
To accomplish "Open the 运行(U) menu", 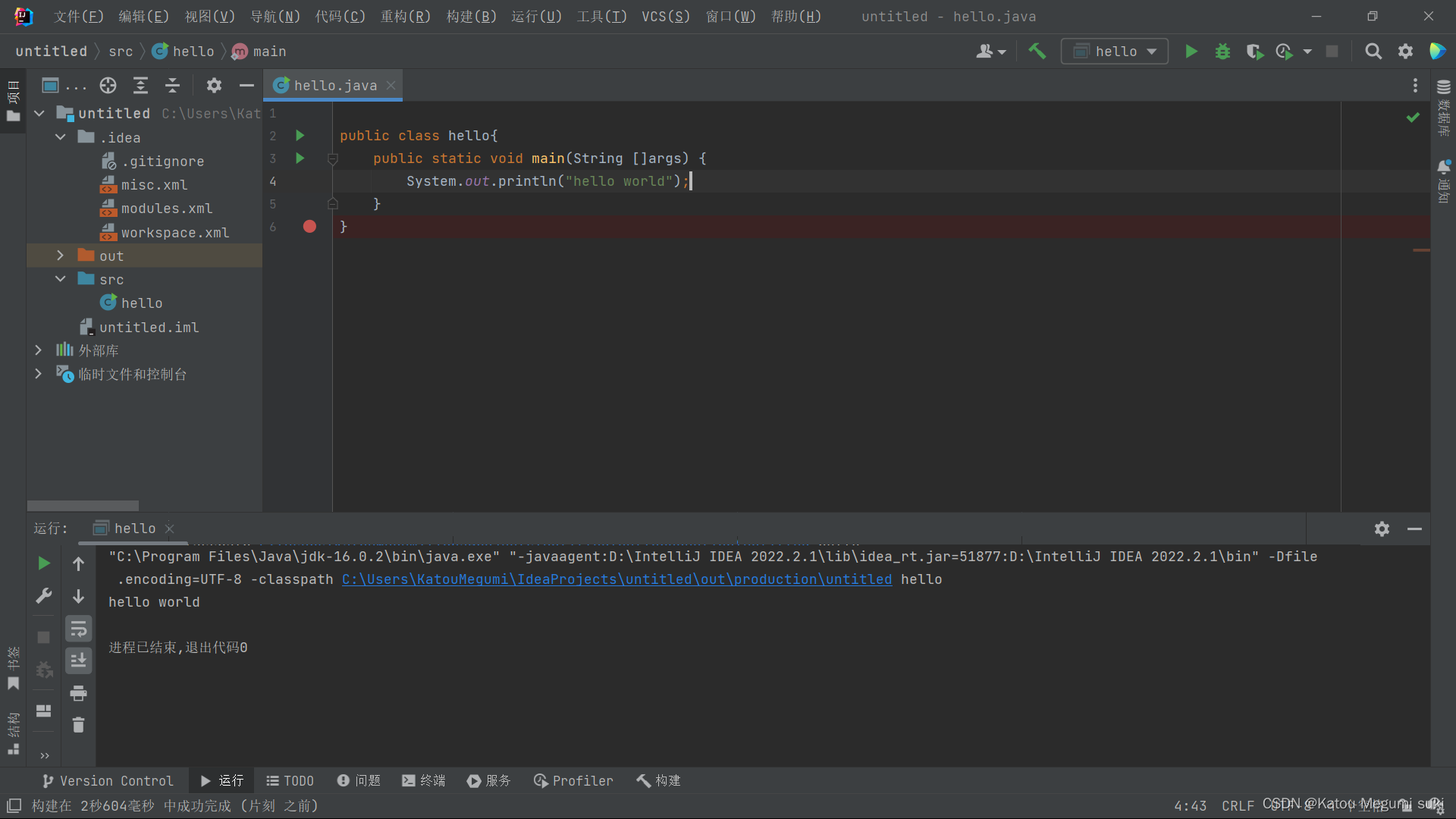I will [535, 16].
